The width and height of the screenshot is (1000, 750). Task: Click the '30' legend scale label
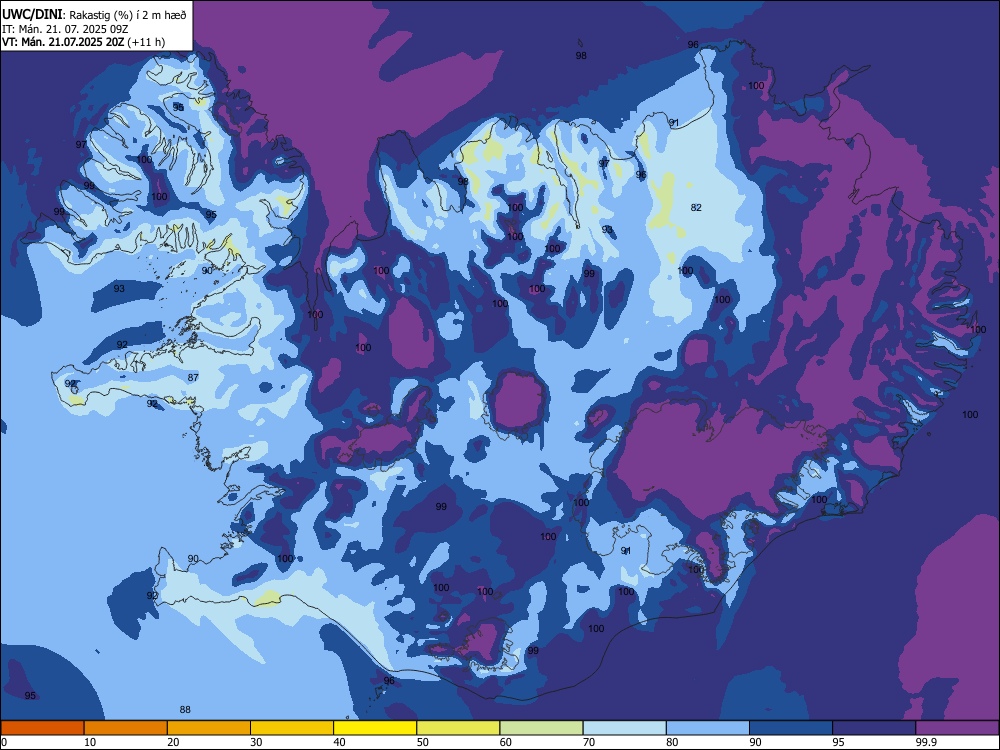[256, 742]
